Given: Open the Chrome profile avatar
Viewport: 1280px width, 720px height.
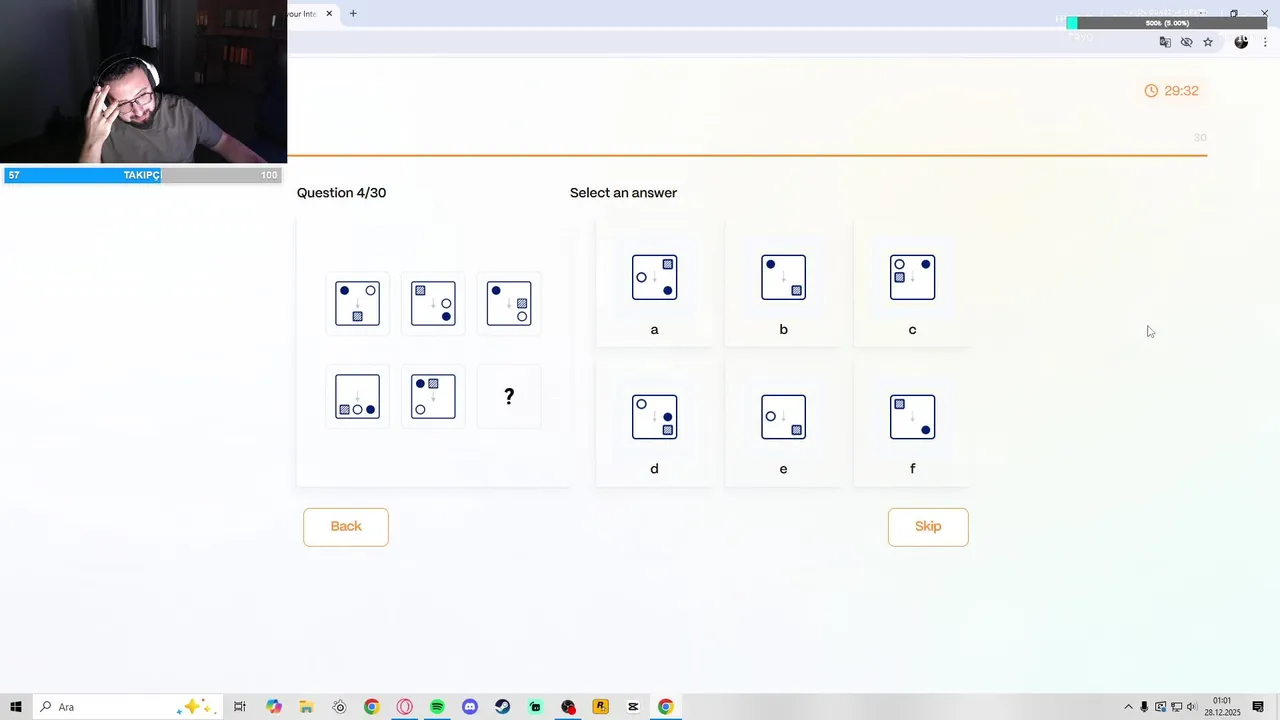Looking at the screenshot, I should point(1241,42).
